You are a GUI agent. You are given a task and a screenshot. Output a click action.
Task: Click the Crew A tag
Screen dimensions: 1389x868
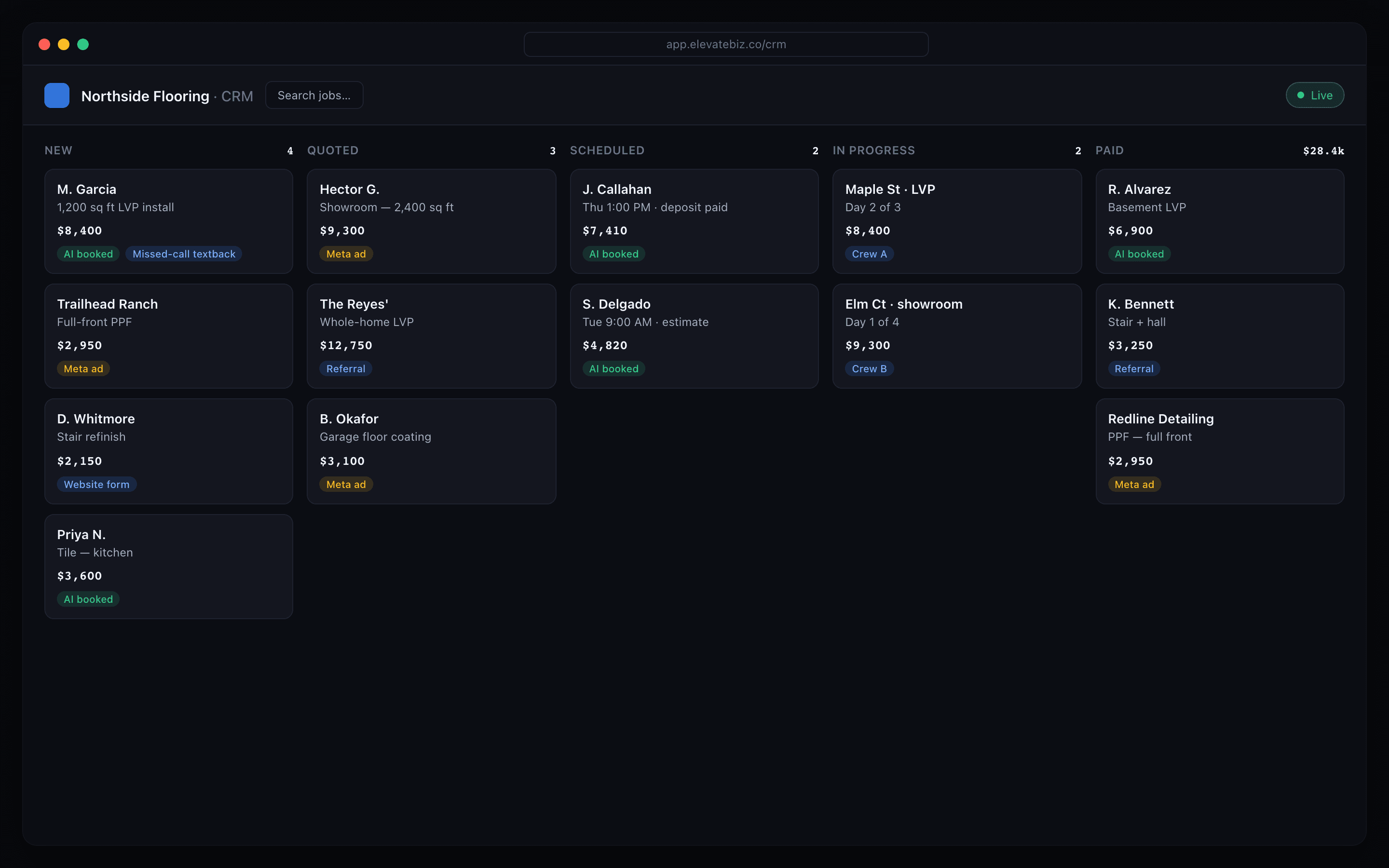click(x=869, y=254)
